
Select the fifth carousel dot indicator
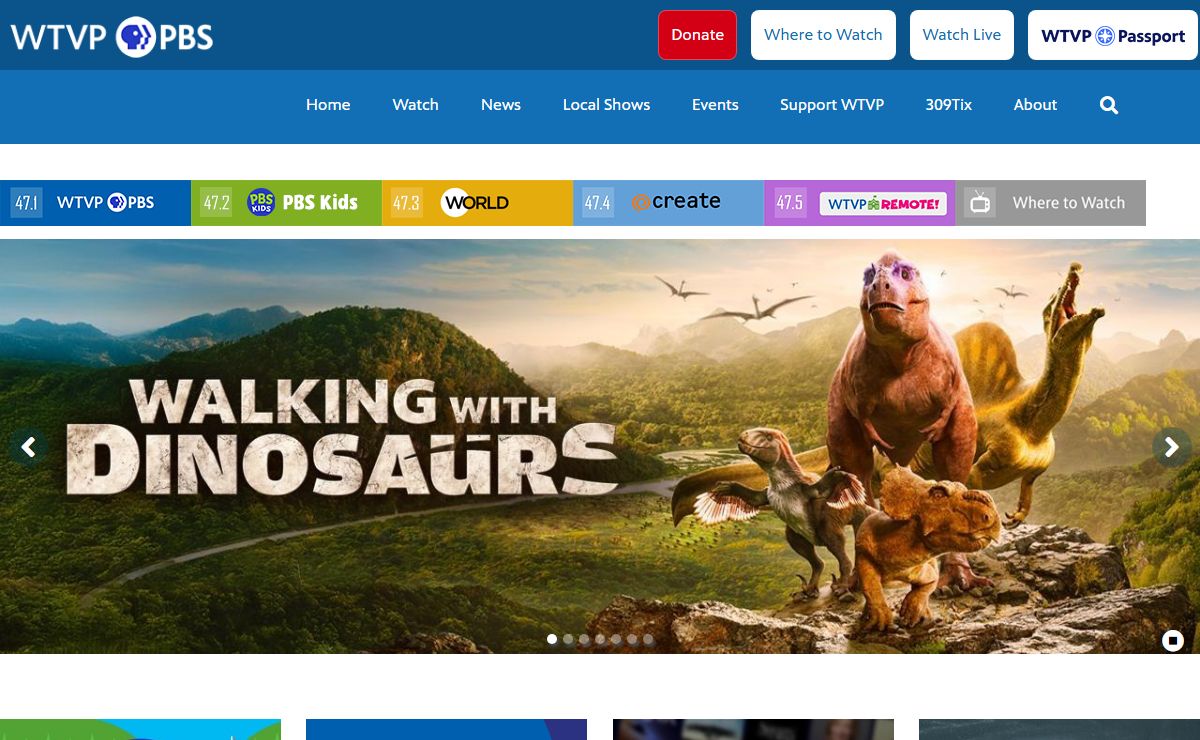[616, 639]
